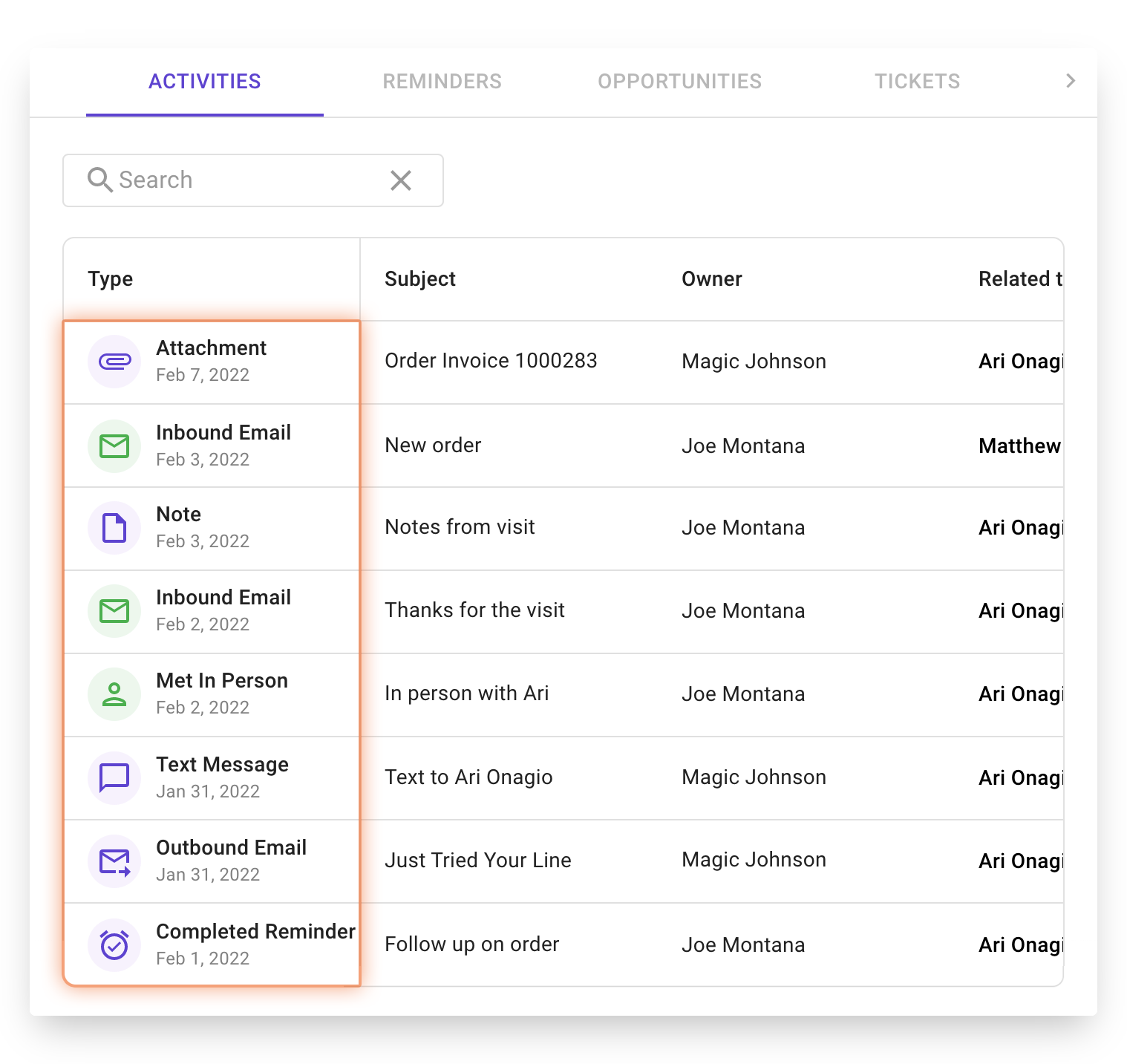Open the Order Invoice 1000283 activity
Viewport: 1127px width, 1064px height.
(x=490, y=361)
